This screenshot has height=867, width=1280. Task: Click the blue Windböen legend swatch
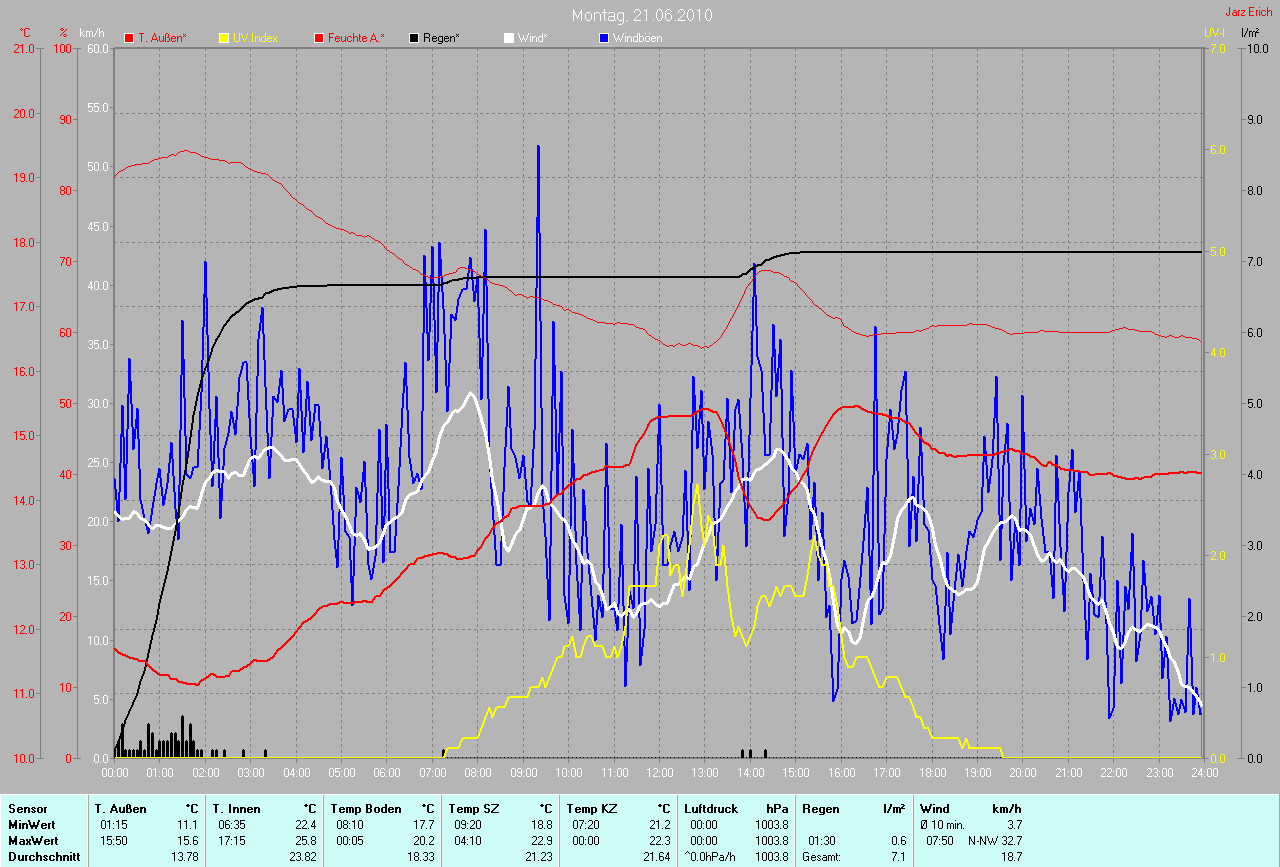604,38
